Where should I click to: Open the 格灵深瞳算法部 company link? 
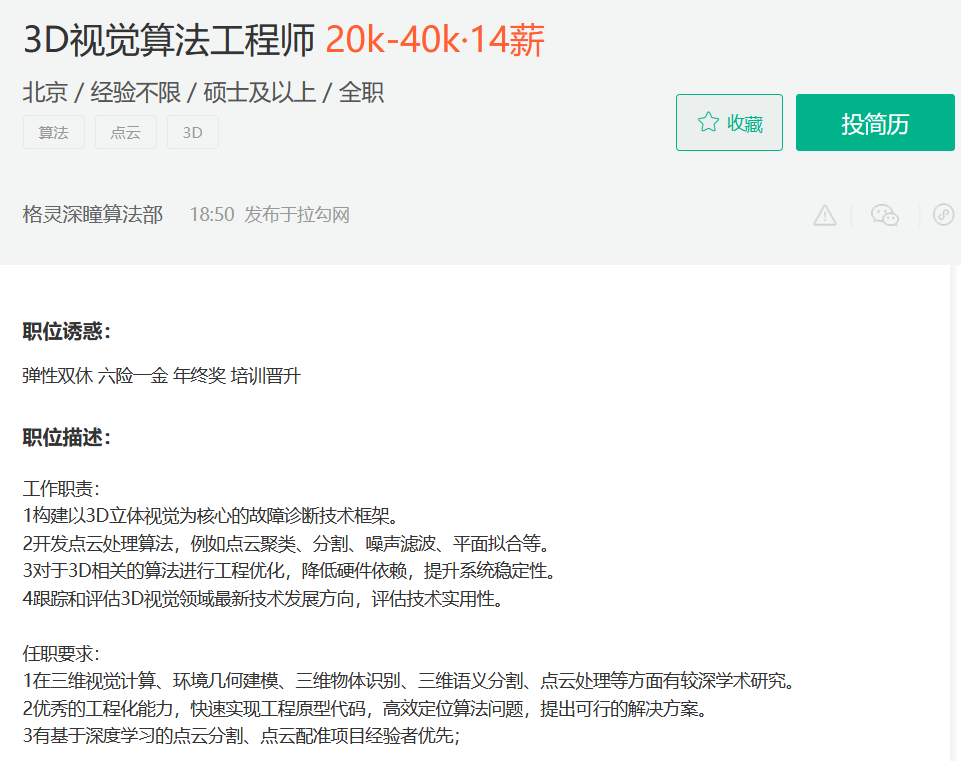[93, 214]
